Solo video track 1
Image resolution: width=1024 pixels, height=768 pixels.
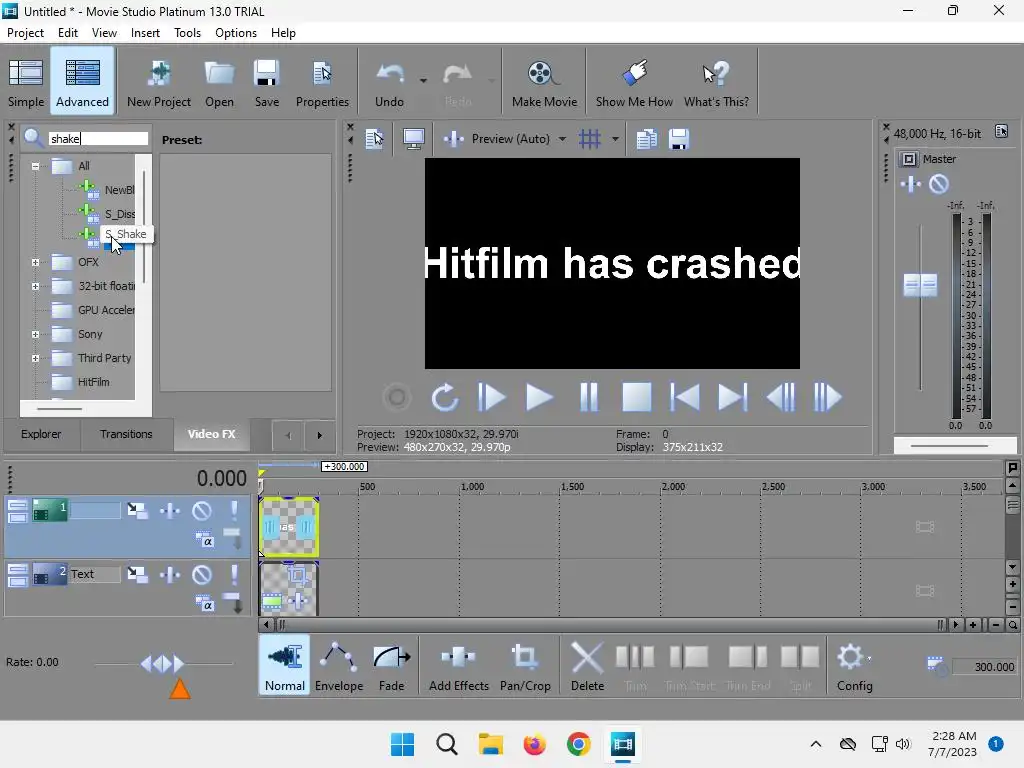(x=233, y=511)
